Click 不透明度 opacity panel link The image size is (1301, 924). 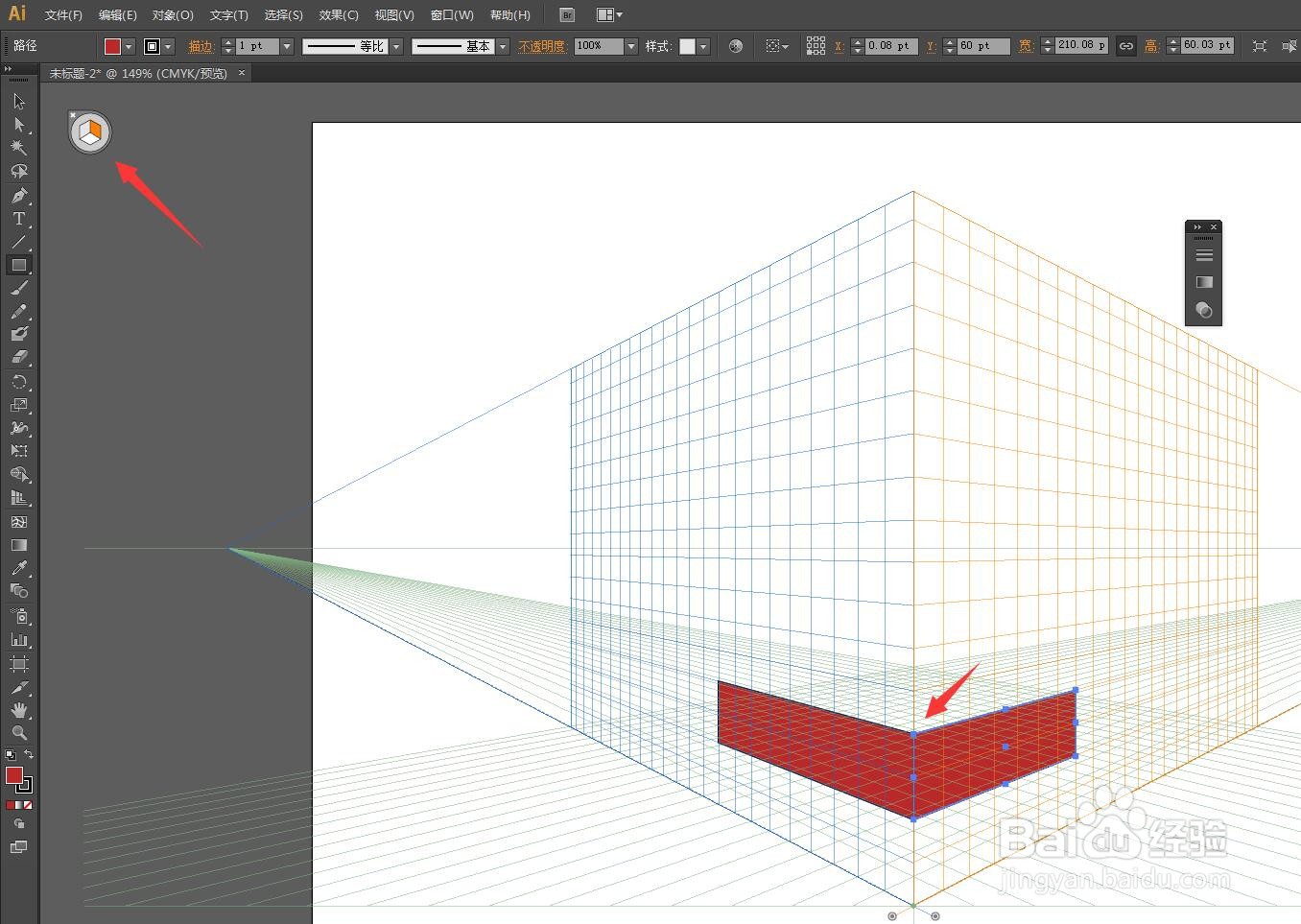click(x=542, y=46)
